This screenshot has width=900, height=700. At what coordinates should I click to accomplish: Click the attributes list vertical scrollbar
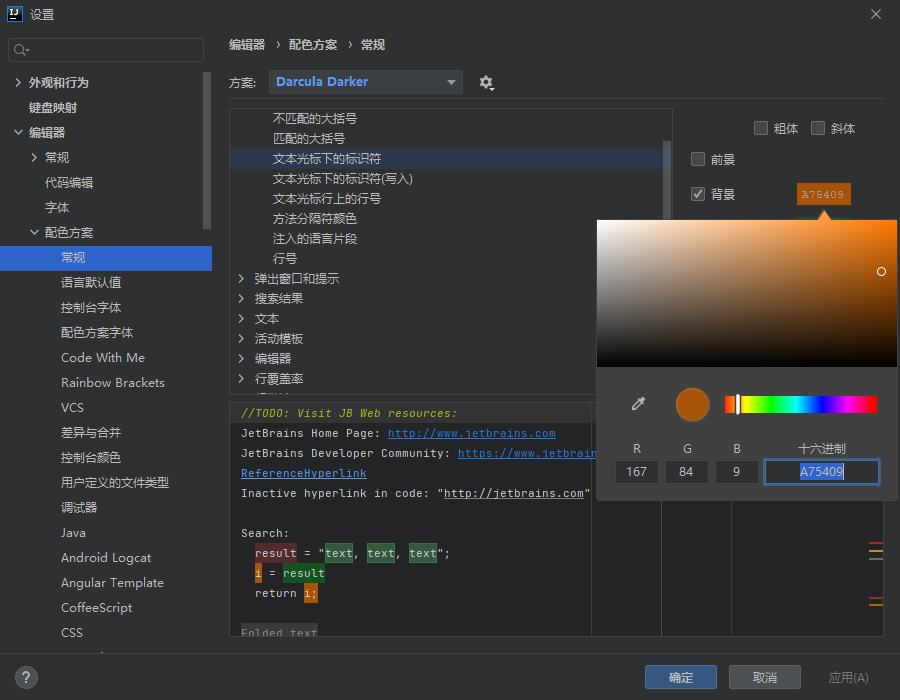point(667,180)
